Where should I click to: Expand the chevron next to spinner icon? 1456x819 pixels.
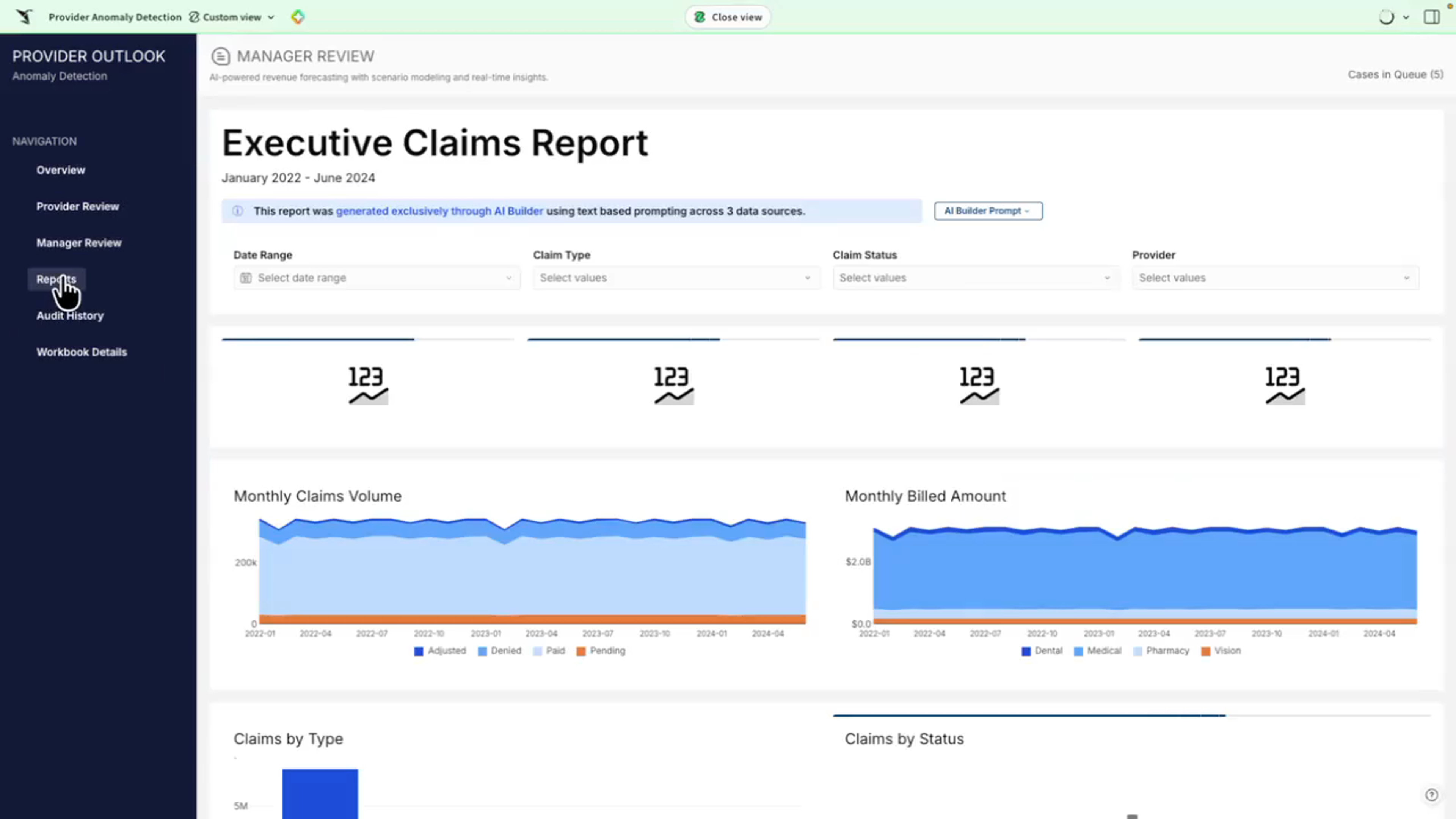click(1406, 17)
